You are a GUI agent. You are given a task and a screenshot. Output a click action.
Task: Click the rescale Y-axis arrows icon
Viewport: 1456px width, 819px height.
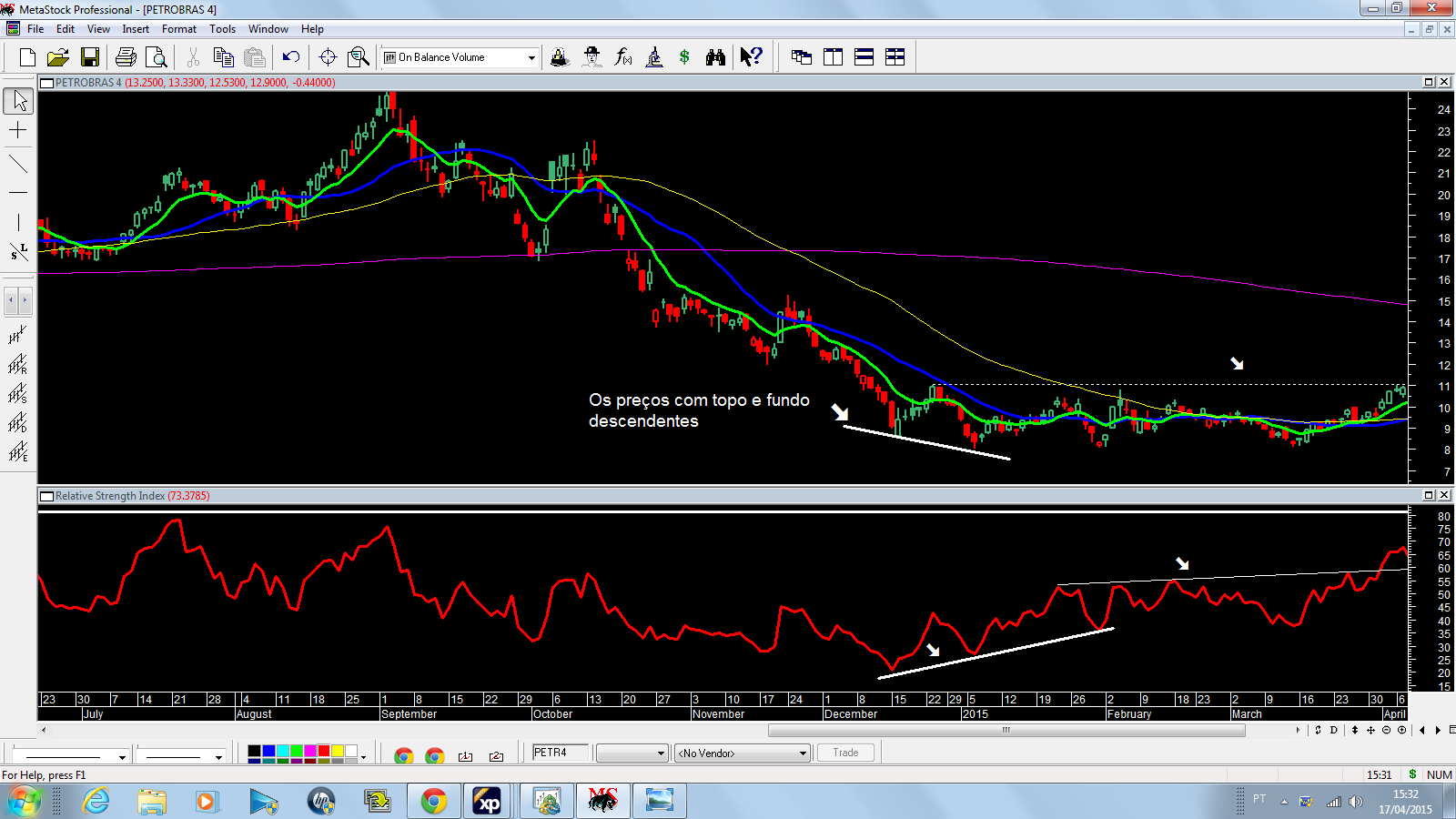1355,730
